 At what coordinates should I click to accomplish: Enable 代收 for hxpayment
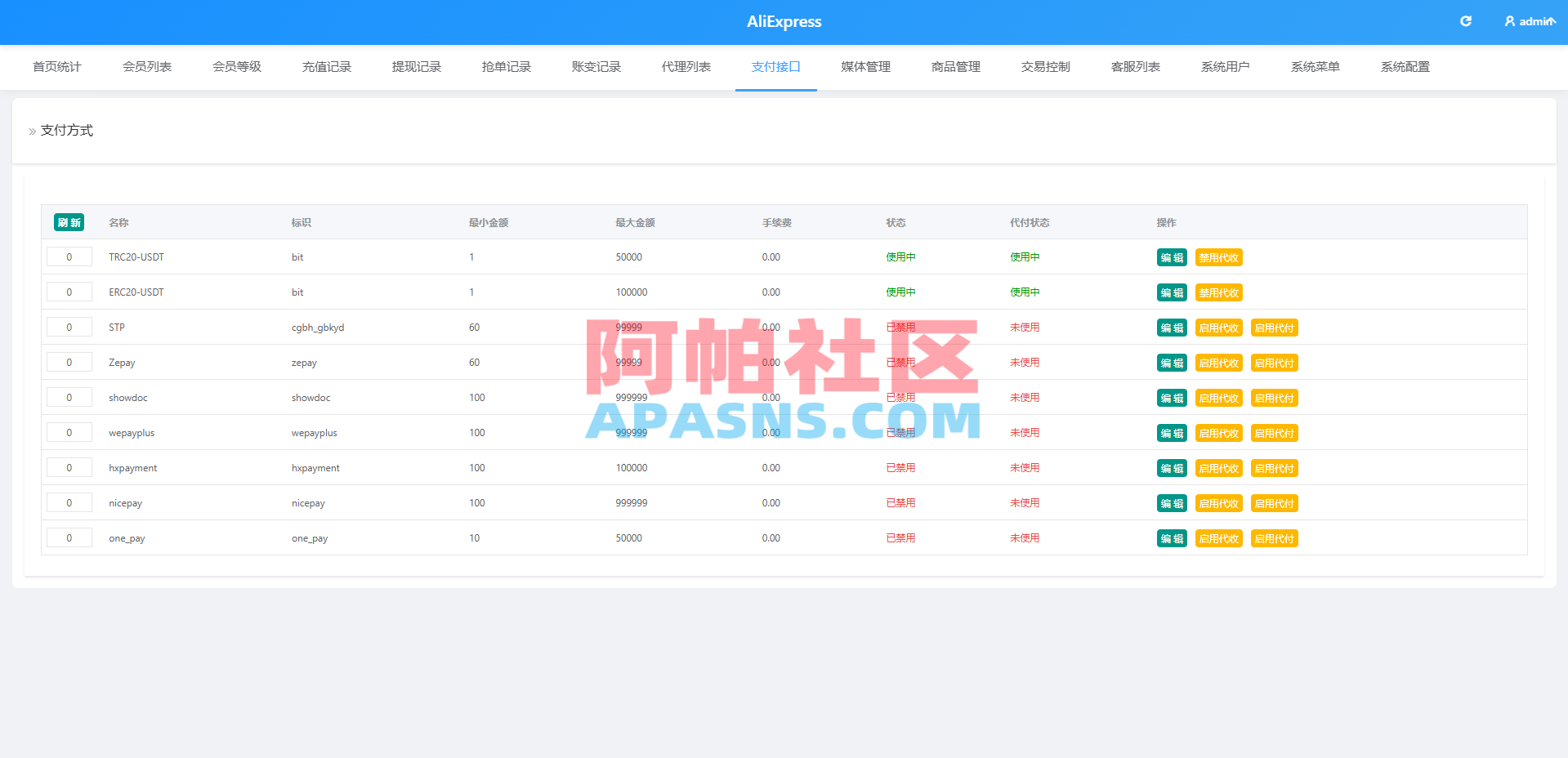point(1219,468)
